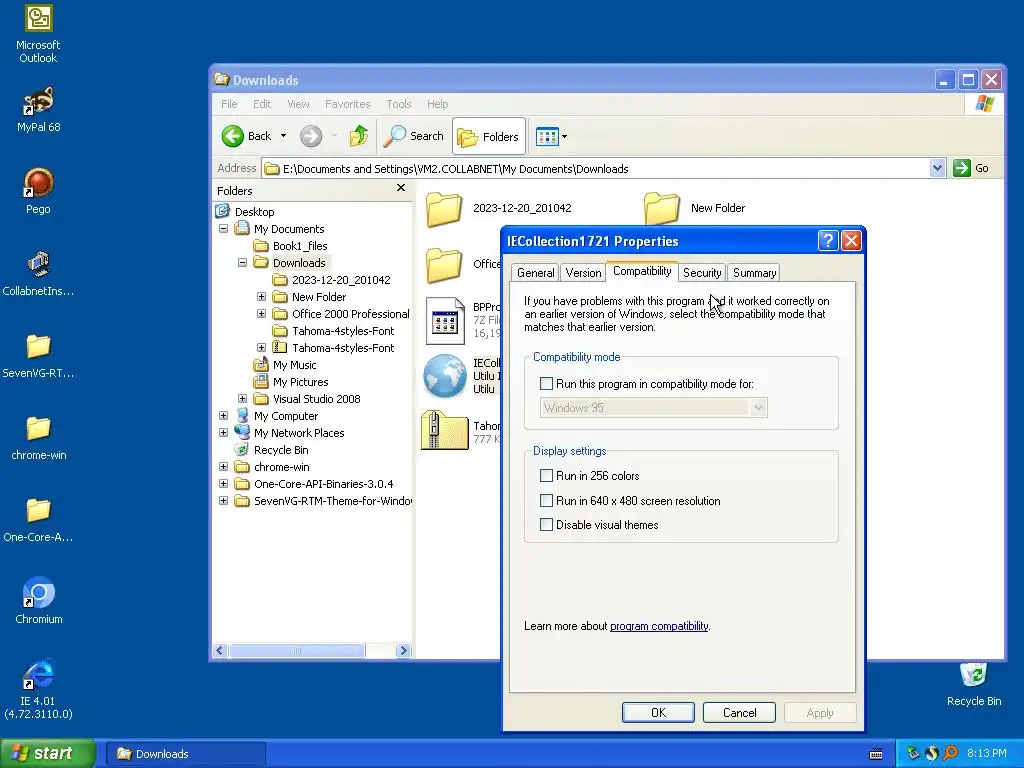Select the New Folder icon in file pane
1024x768 pixels.
662,208
